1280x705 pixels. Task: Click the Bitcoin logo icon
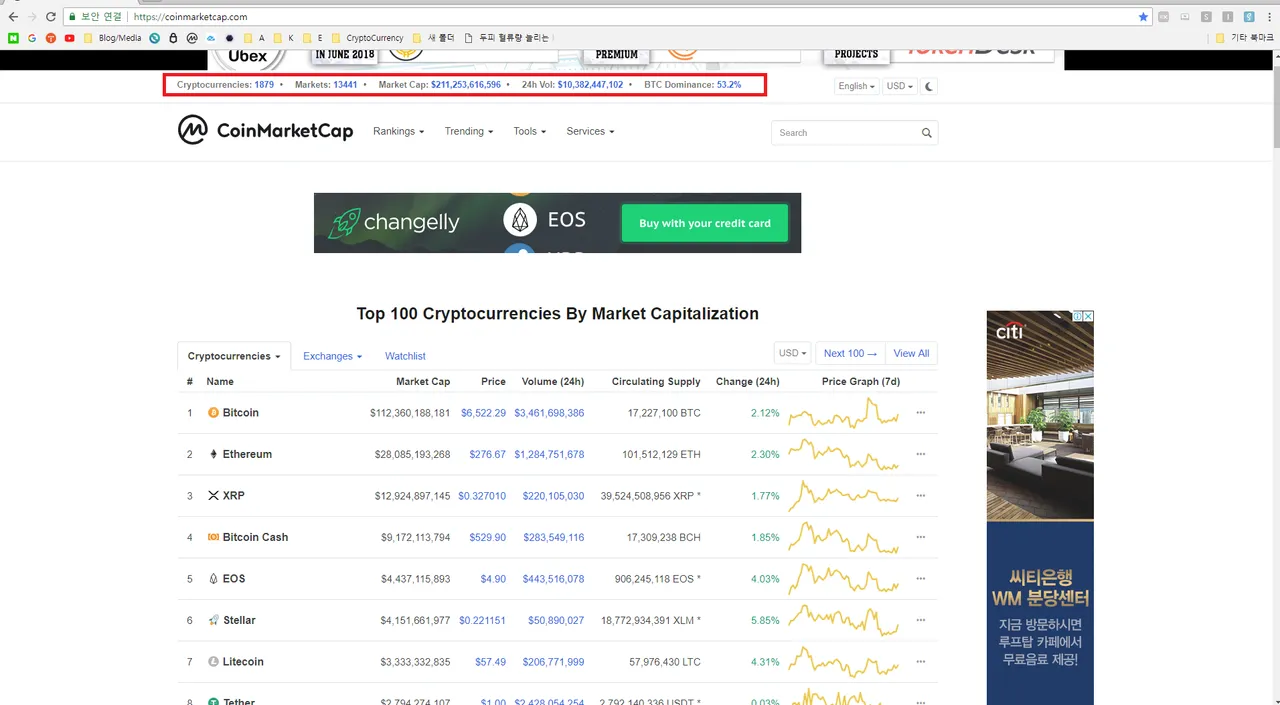coord(213,412)
